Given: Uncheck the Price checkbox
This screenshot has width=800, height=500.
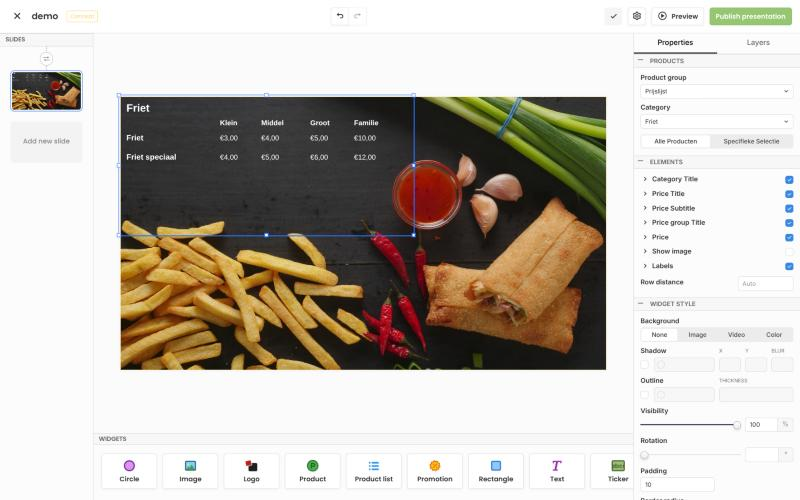Looking at the screenshot, I should 789,237.
